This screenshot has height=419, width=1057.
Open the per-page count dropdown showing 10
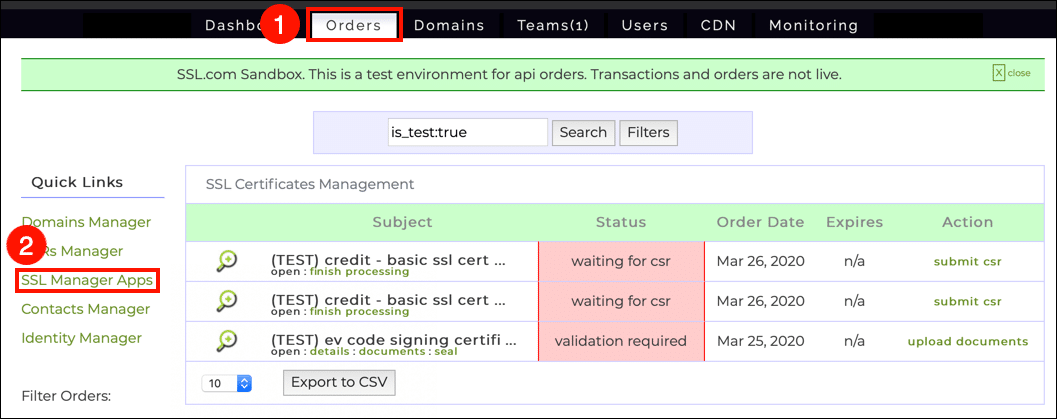pos(227,383)
